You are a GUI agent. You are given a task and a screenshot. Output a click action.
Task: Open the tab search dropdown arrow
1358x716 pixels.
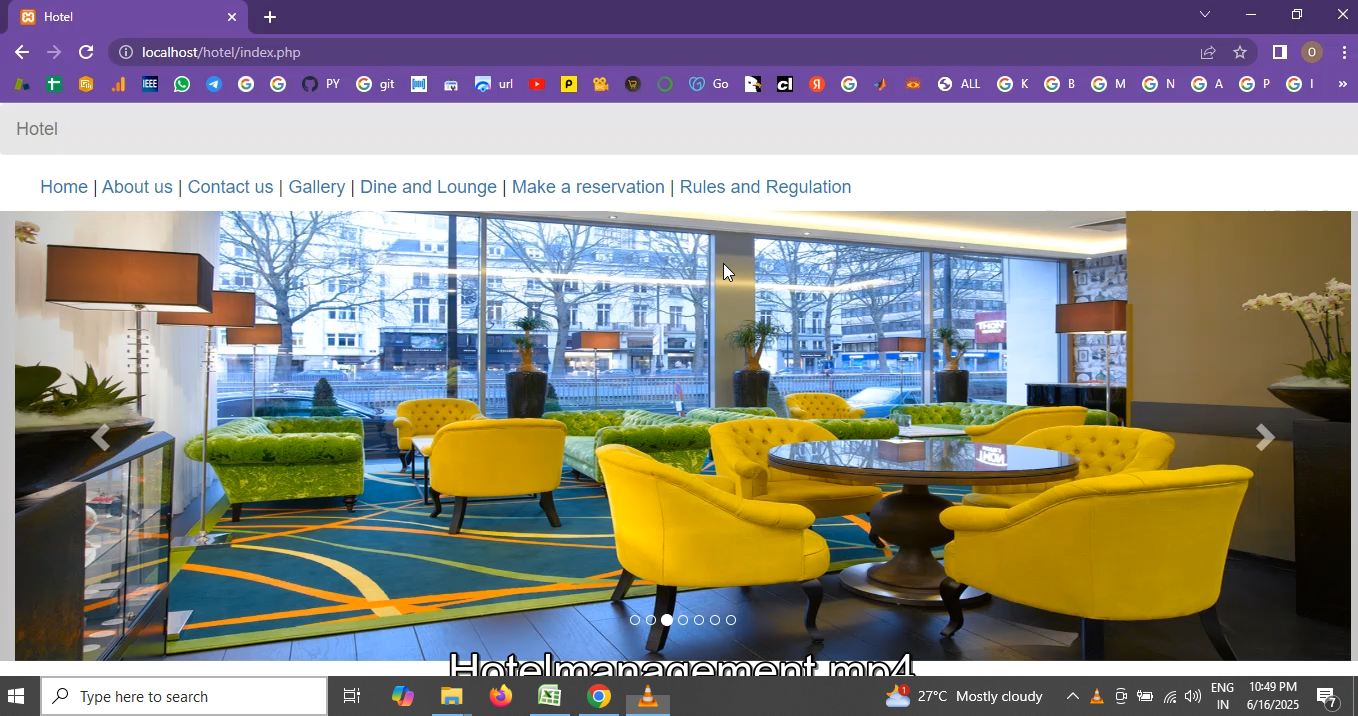point(1205,14)
